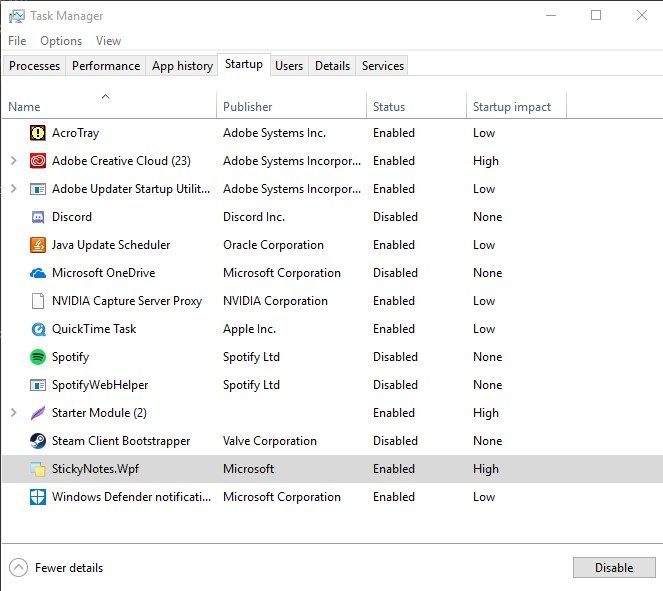Select the Spotify row name
The height and width of the screenshot is (591, 663).
coord(70,357)
